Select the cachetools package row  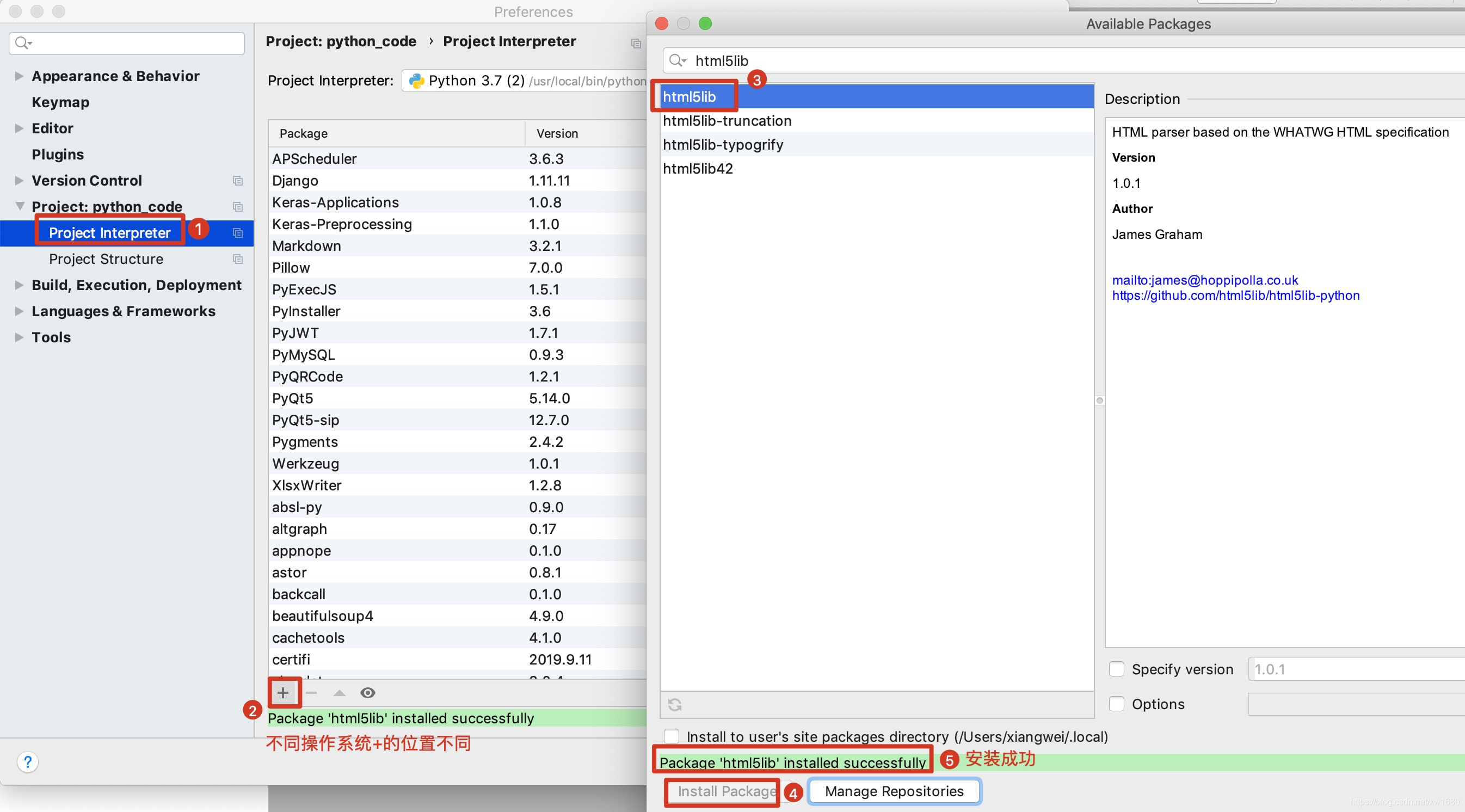point(457,637)
